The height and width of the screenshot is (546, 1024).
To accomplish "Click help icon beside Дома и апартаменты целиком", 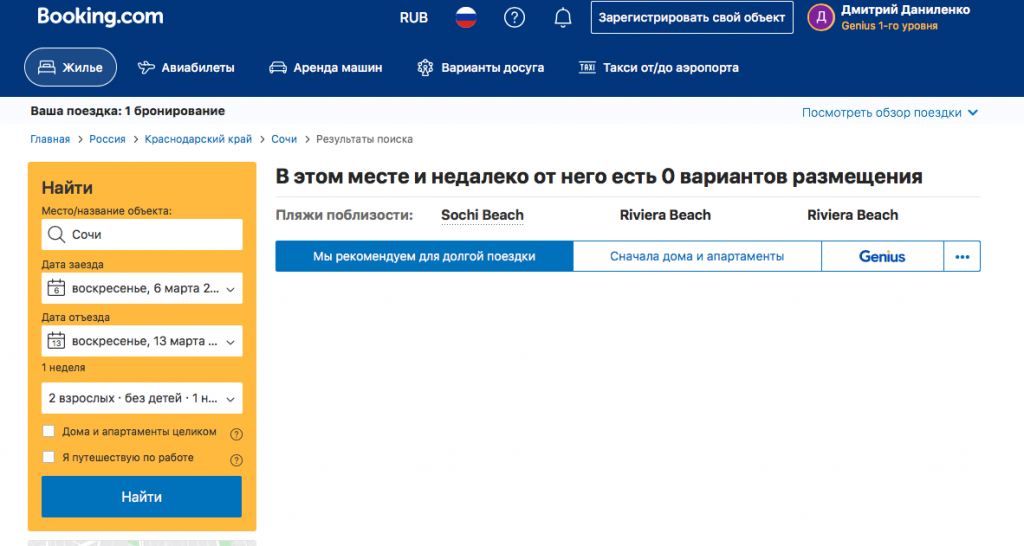I will pyautogui.click(x=237, y=434).
